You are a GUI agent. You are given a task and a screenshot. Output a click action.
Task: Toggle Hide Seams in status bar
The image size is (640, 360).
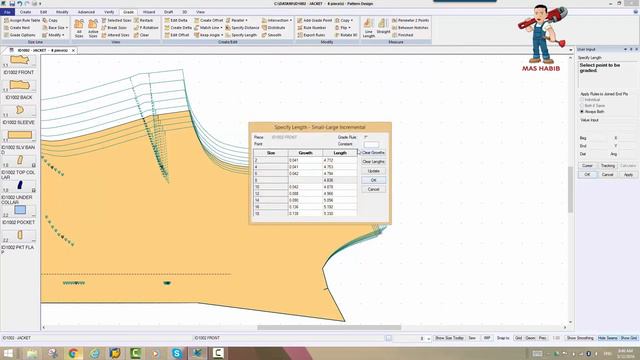click(x=607, y=338)
